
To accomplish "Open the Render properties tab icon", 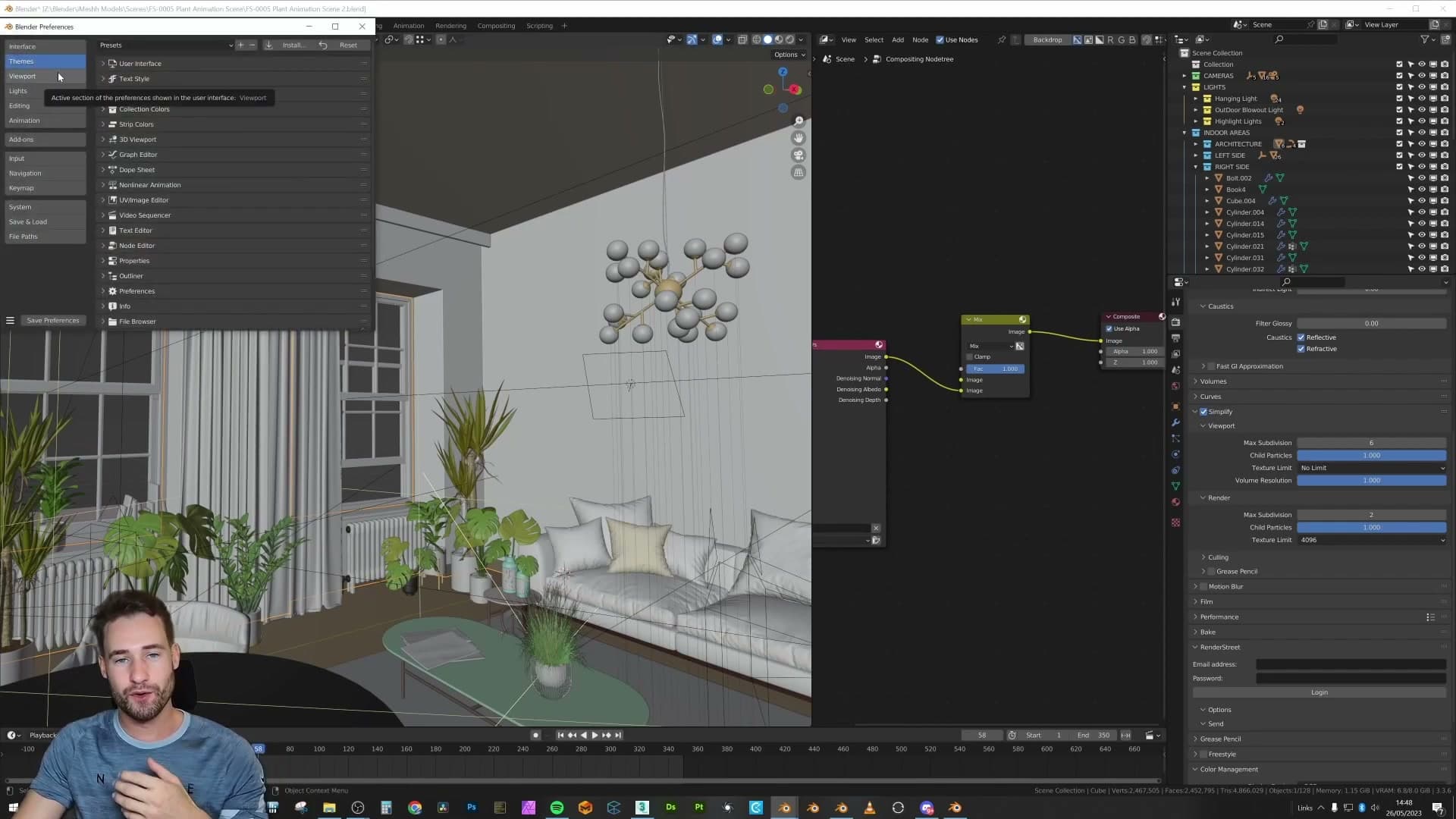I will (x=1175, y=322).
